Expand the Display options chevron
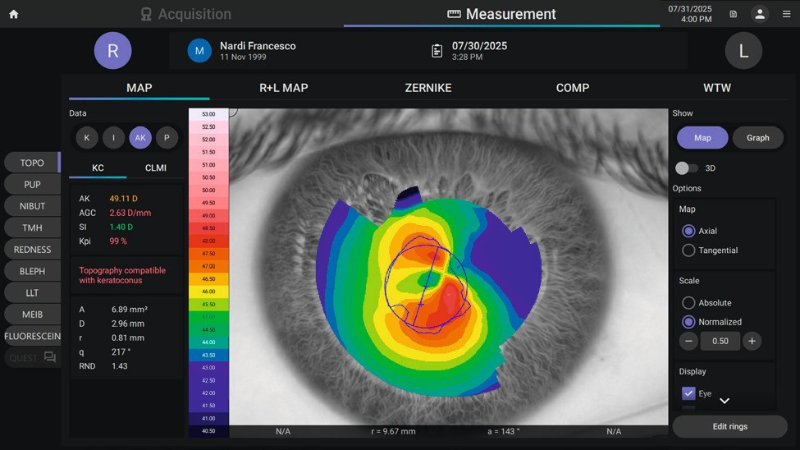Viewport: 800px width, 450px height. [x=725, y=401]
